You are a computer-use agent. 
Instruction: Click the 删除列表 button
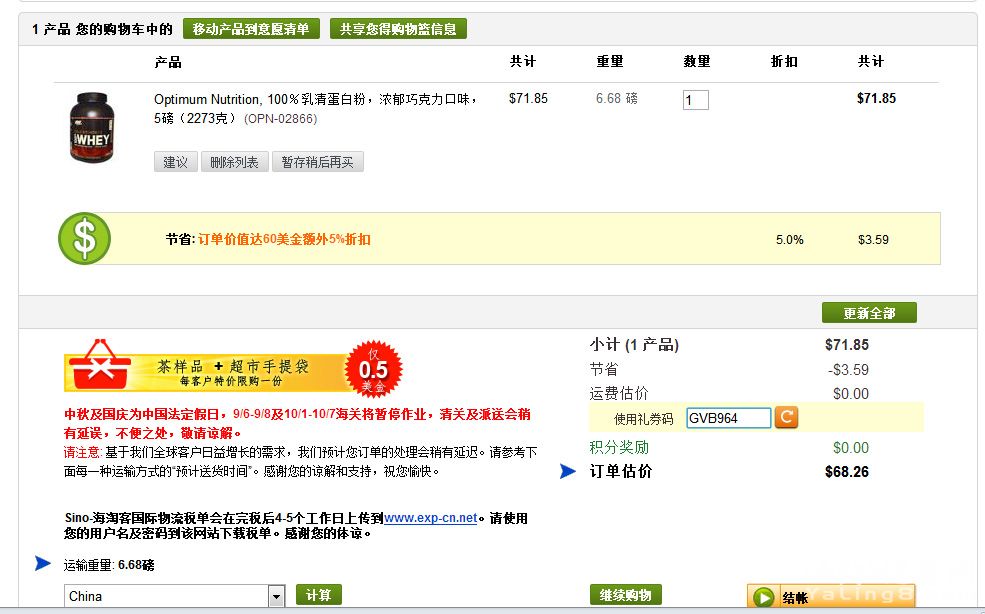(235, 162)
